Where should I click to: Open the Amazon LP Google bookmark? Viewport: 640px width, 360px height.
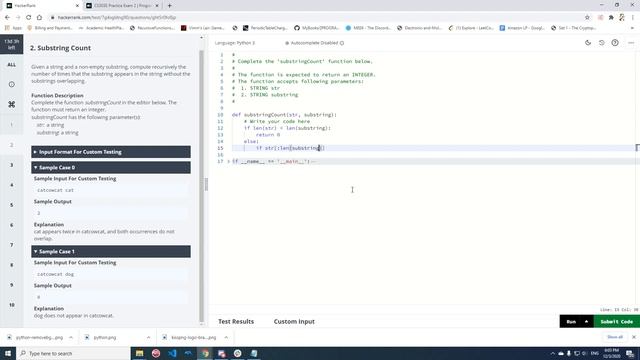pos(522,28)
